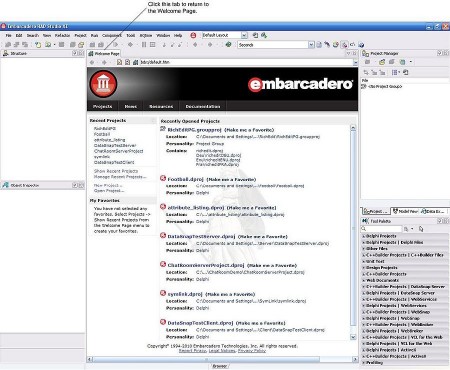Image resolution: width=450 pixels, height=370 pixels.
Task: Click the Pause icon in debug toolbar
Action: 144,44
